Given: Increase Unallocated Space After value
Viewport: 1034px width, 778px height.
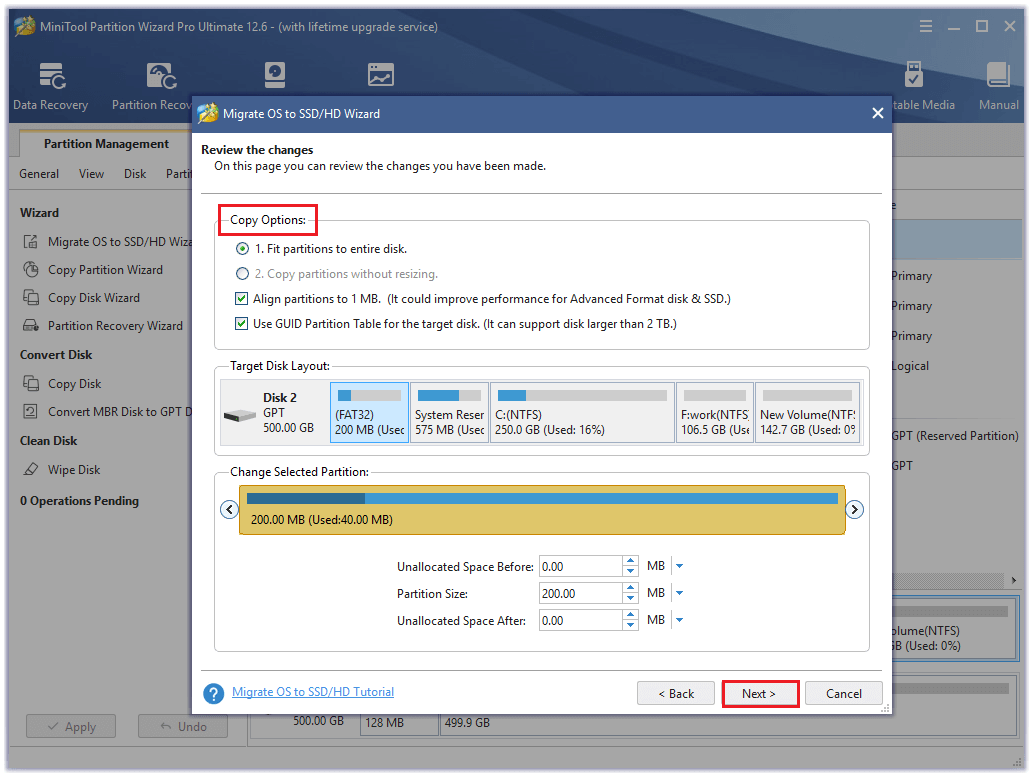Looking at the screenshot, I should click(630, 616).
